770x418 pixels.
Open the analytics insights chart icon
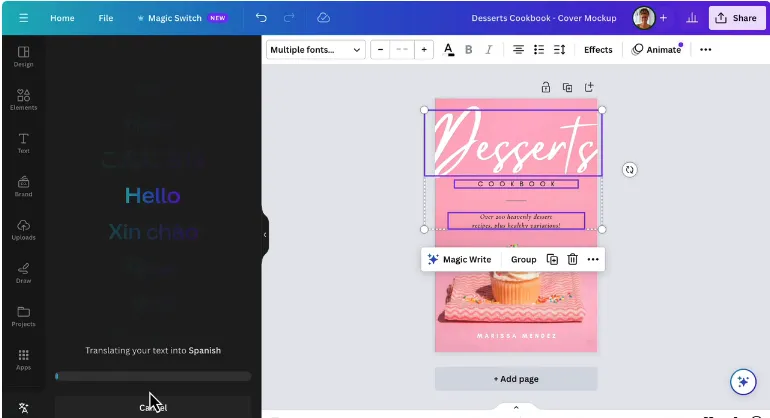click(692, 18)
